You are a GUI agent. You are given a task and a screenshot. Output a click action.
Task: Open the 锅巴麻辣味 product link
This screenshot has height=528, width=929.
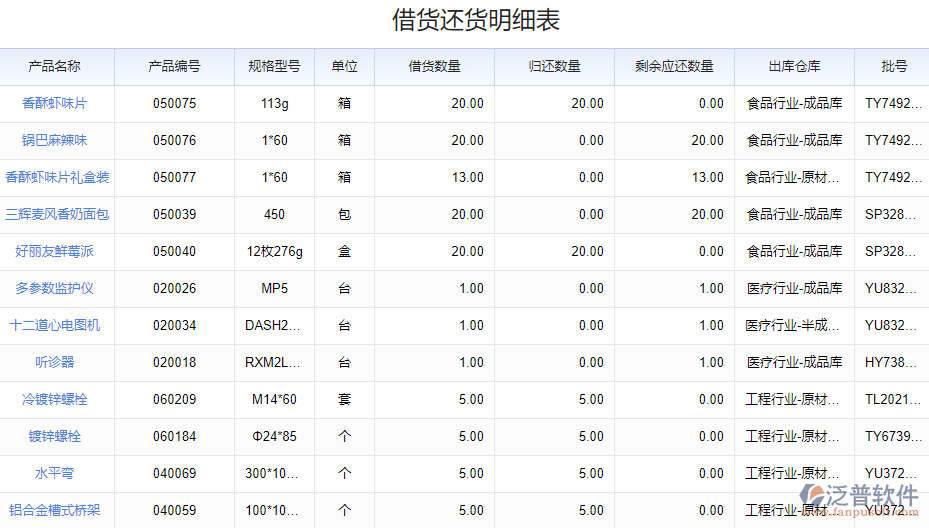(55, 140)
